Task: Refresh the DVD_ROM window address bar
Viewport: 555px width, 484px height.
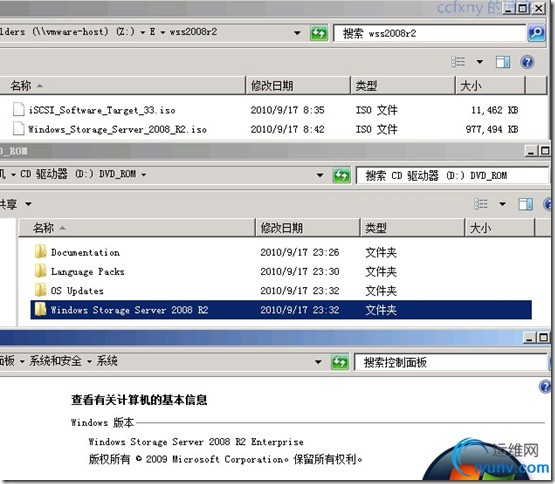Action: point(342,175)
